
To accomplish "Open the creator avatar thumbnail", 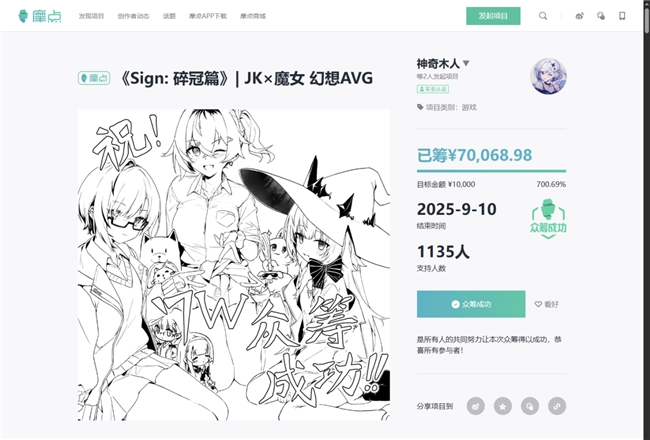I will (548, 76).
